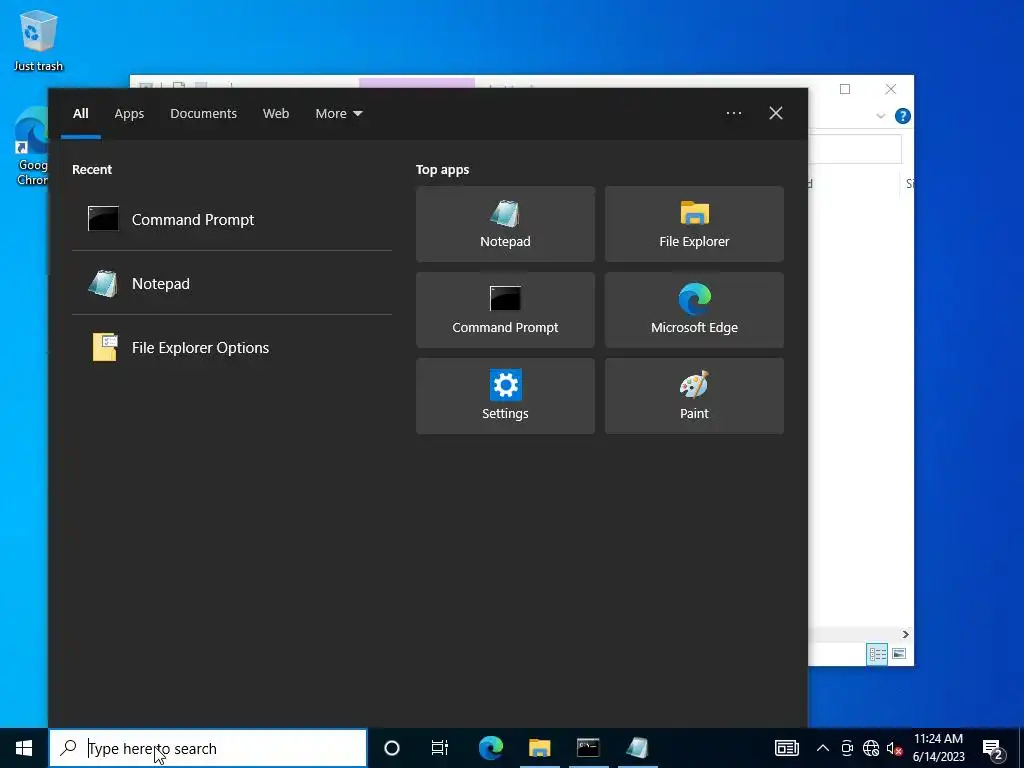The height and width of the screenshot is (768, 1024).
Task: Switch to the Apps search tab
Action: [x=129, y=114]
